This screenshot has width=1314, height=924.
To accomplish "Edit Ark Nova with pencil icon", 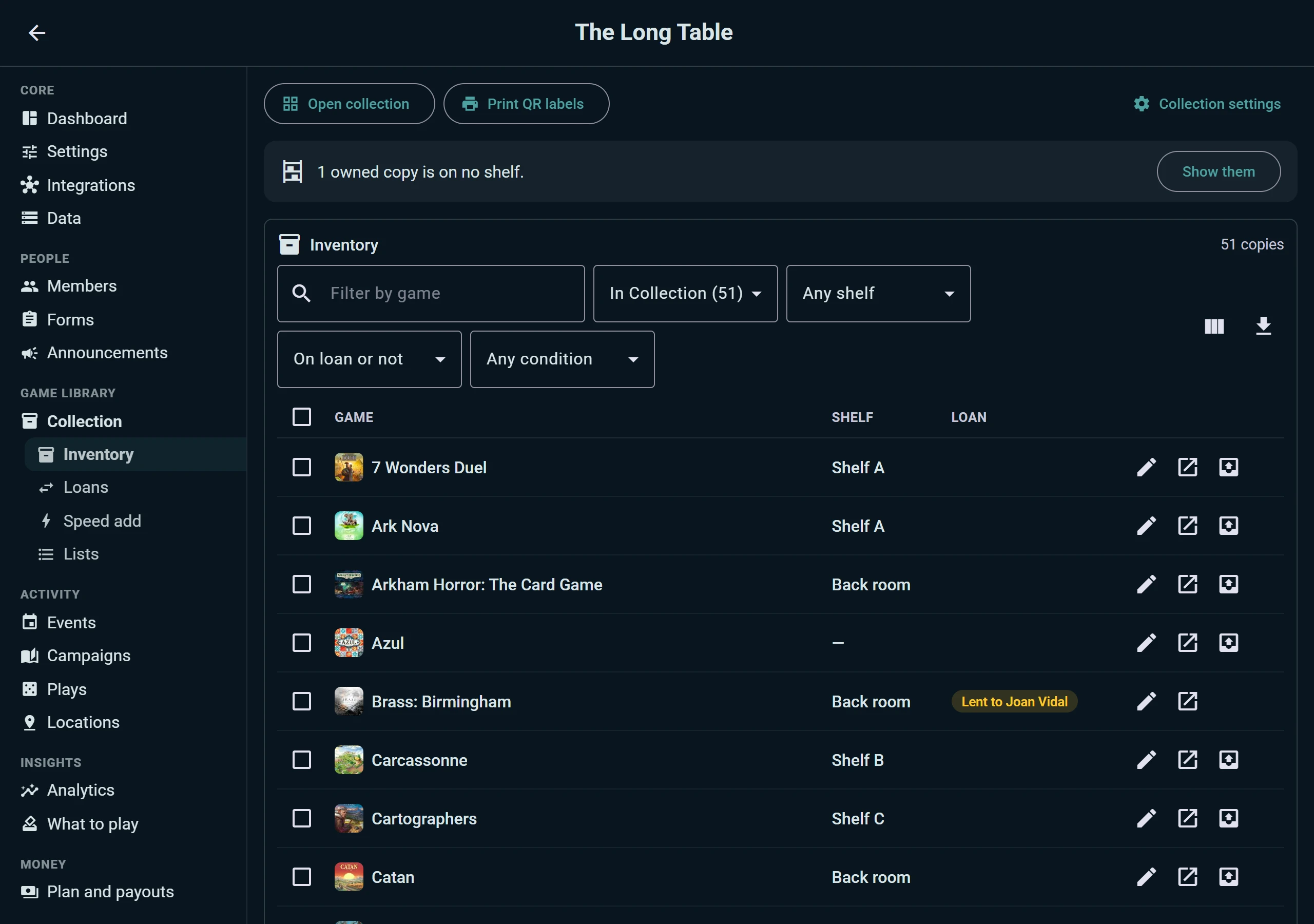I will tap(1146, 526).
